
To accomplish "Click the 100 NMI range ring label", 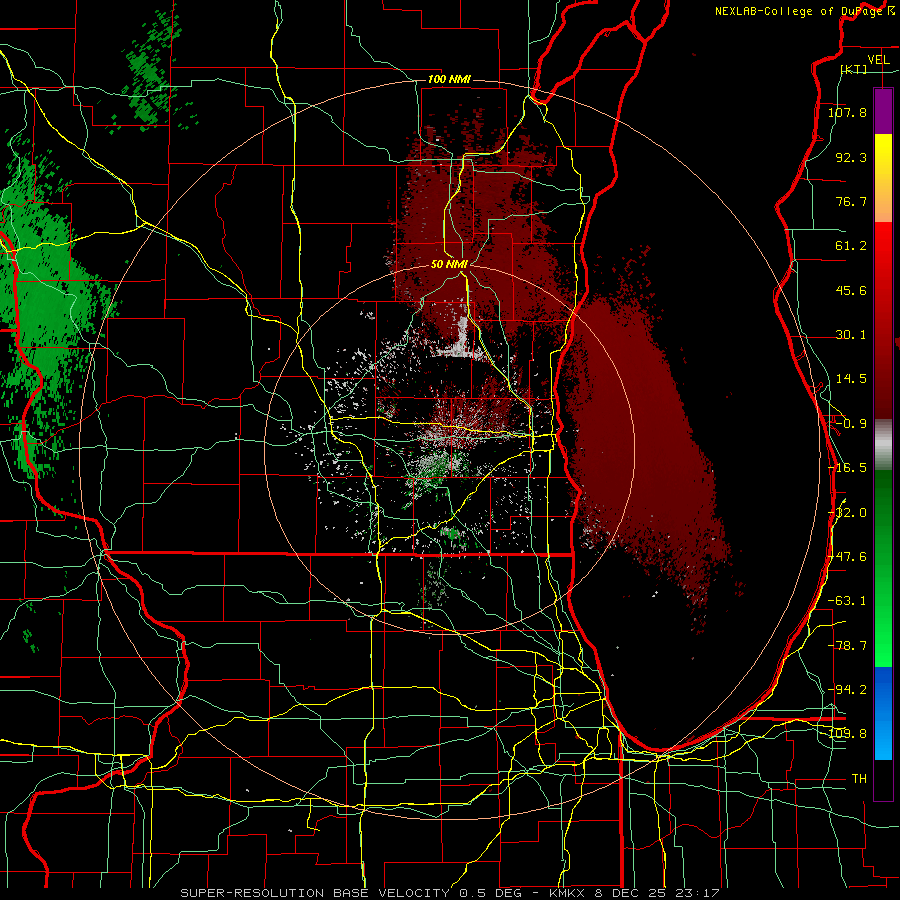I will click(x=449, y=79).
